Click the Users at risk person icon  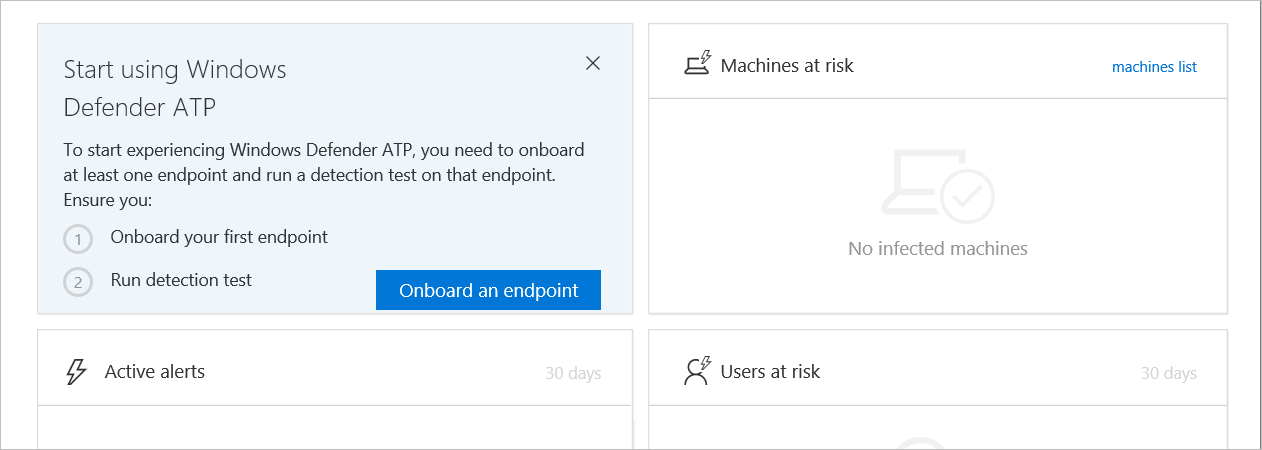point(696,371)
